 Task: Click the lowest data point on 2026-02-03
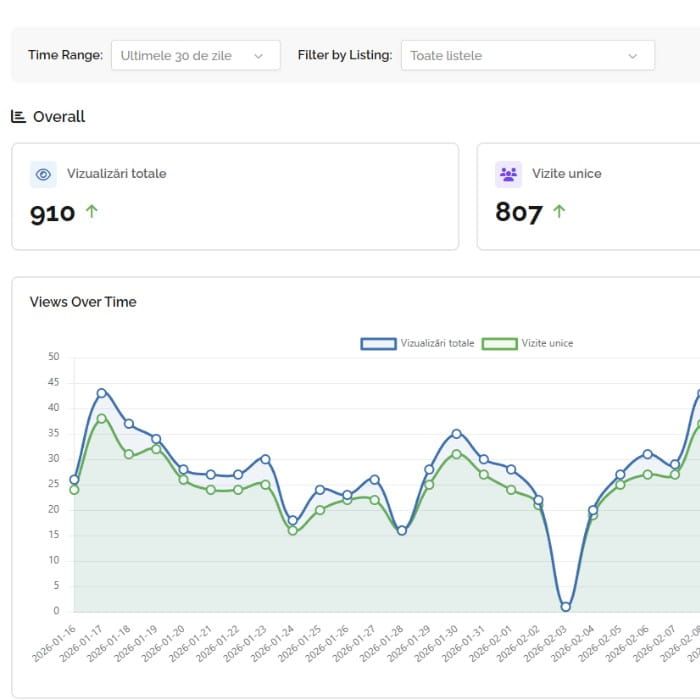tap(565, 606)
